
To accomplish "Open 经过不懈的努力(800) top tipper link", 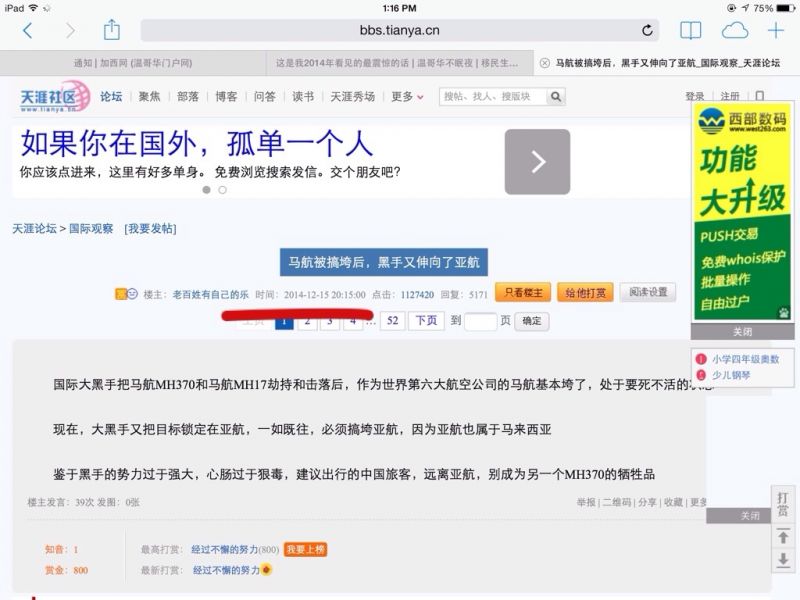I will pyautogui.click(x=235, y=549).
